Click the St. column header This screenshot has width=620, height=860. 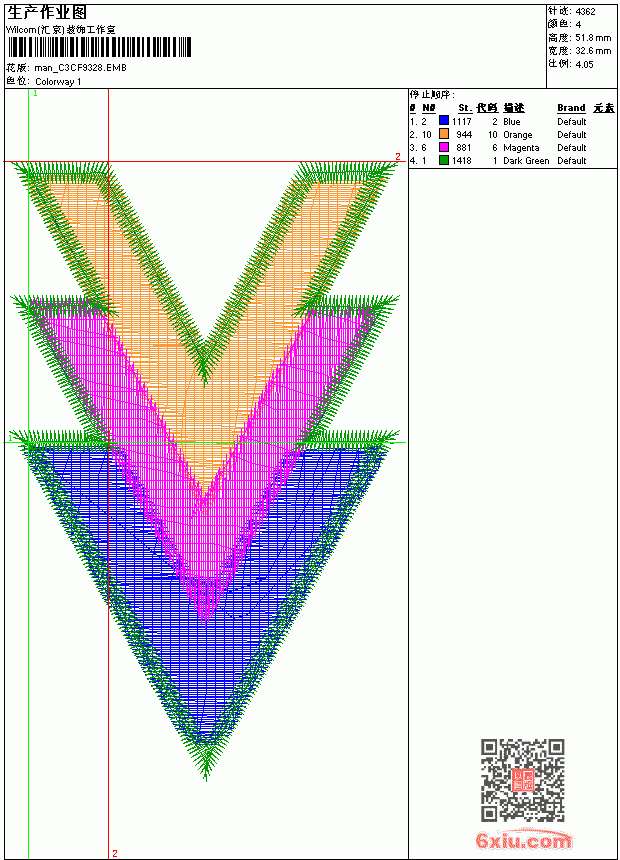coord(465,108)
